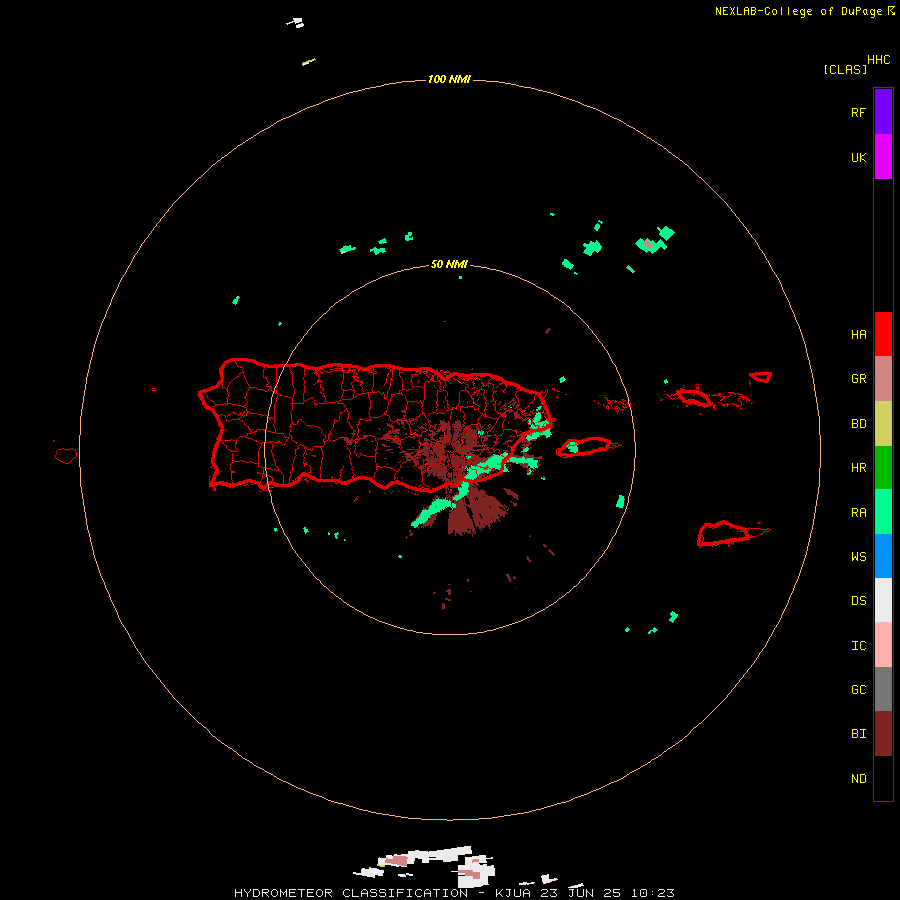Click the ND legend label
This screenshot has width=900, height=900.
pyautogui.click(x=858, y=779)
